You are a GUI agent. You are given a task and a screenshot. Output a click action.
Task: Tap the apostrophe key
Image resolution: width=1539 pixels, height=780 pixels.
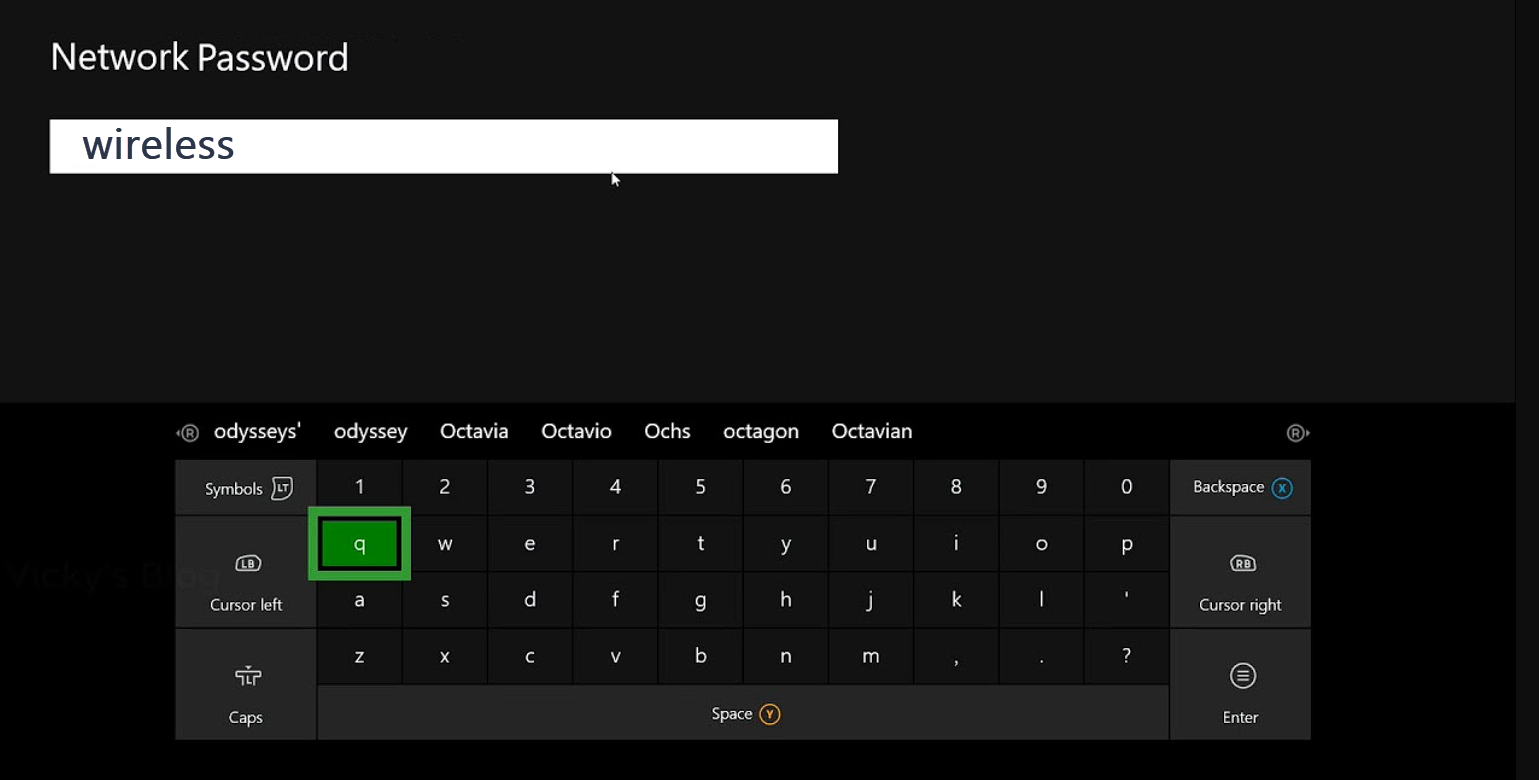click(x=1126, y=600)
